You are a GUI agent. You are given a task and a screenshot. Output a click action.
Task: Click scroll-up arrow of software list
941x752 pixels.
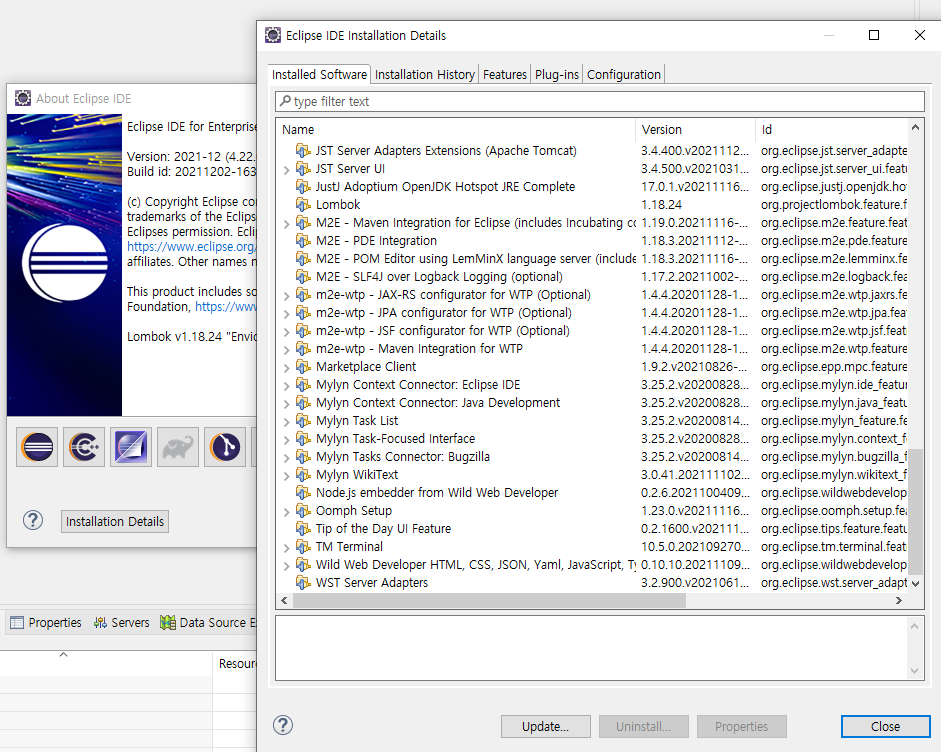(x=915, y=127)
